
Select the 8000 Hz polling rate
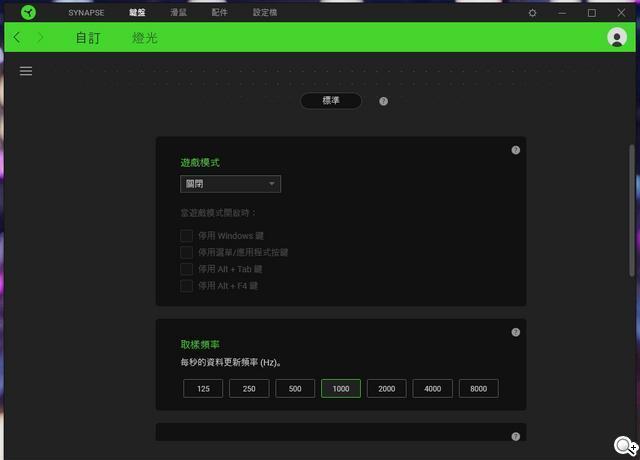click(478, 389)
